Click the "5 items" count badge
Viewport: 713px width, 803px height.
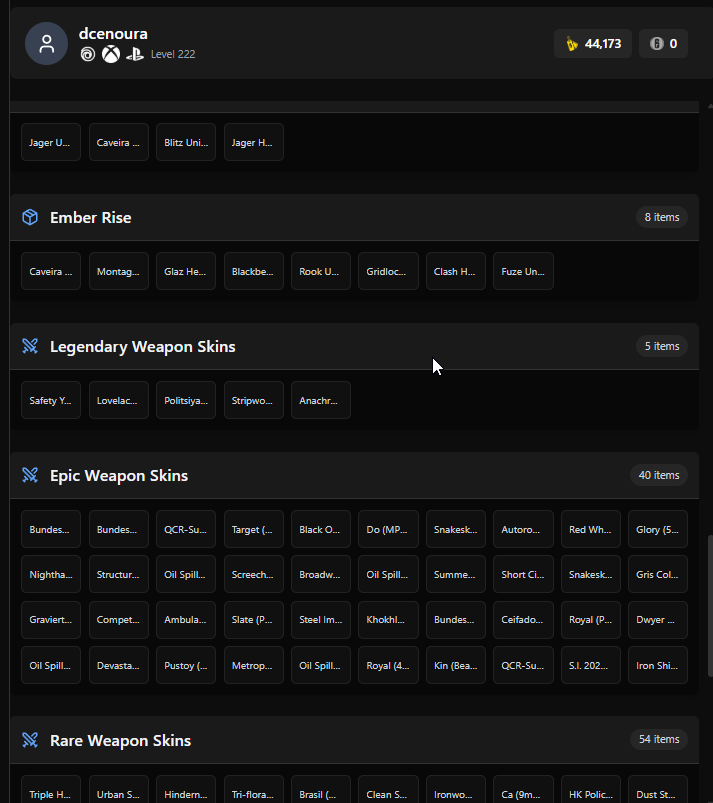coord(662,346)
